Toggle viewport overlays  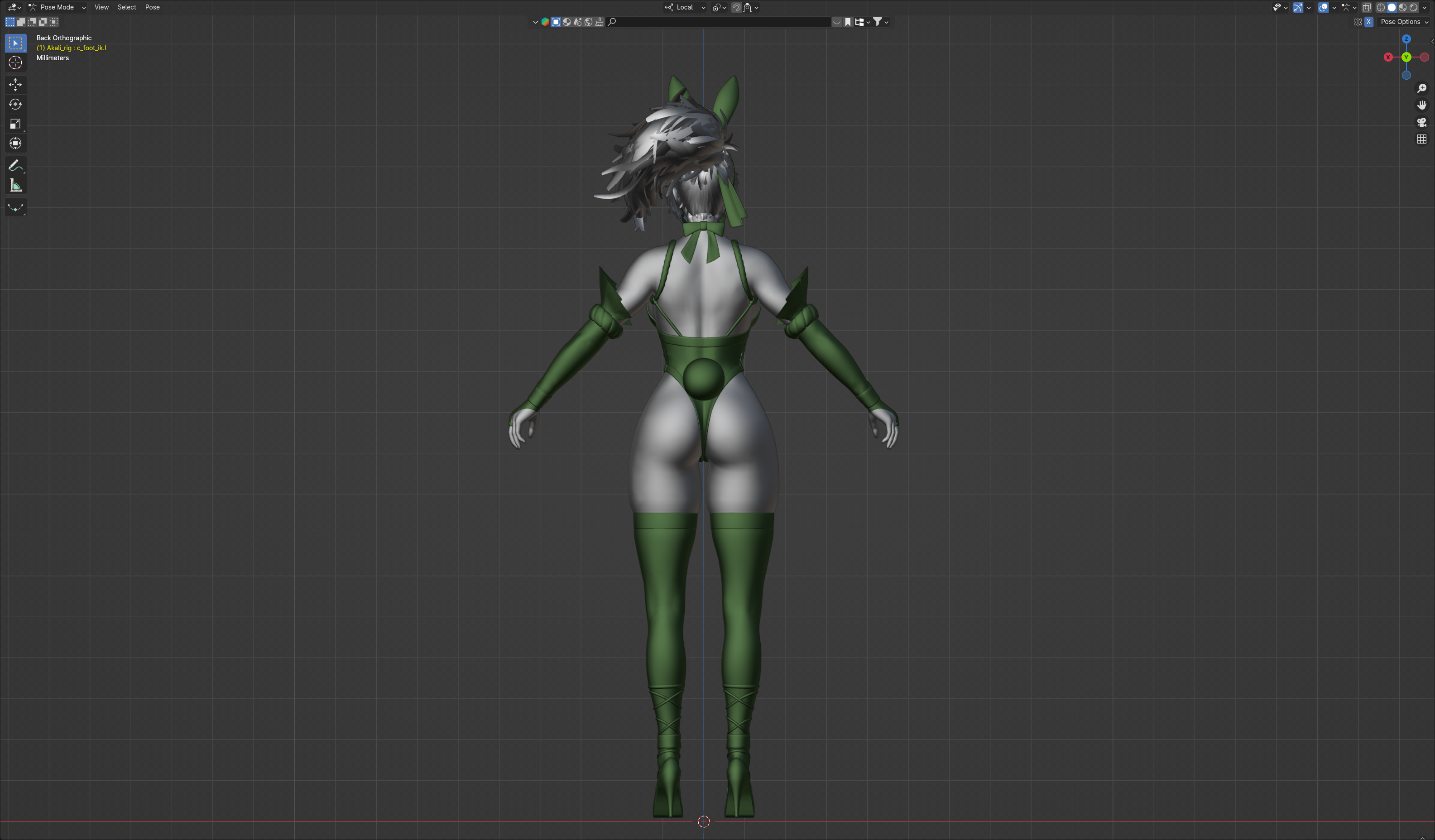click(x=1324, y=7)
